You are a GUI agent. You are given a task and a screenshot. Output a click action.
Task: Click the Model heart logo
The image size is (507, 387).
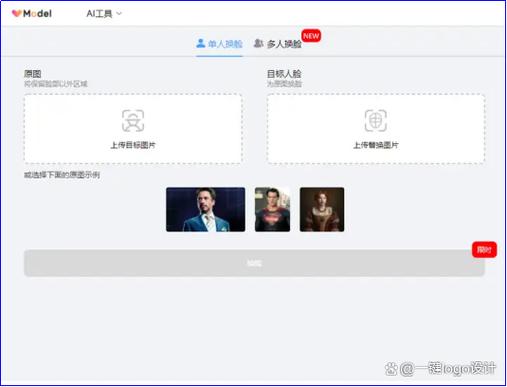(x=32, y=13)
